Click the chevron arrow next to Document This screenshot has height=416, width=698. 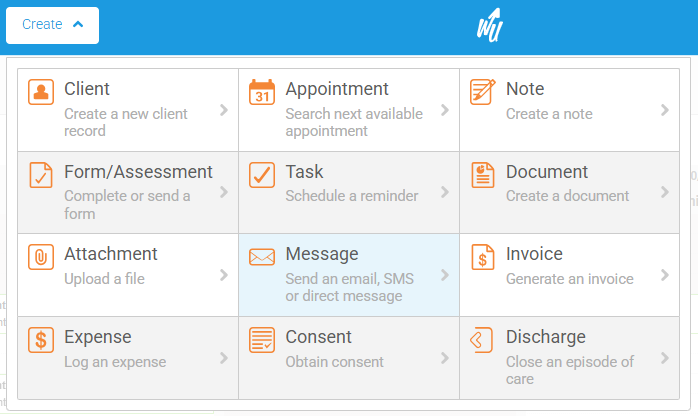click(665, 192)
